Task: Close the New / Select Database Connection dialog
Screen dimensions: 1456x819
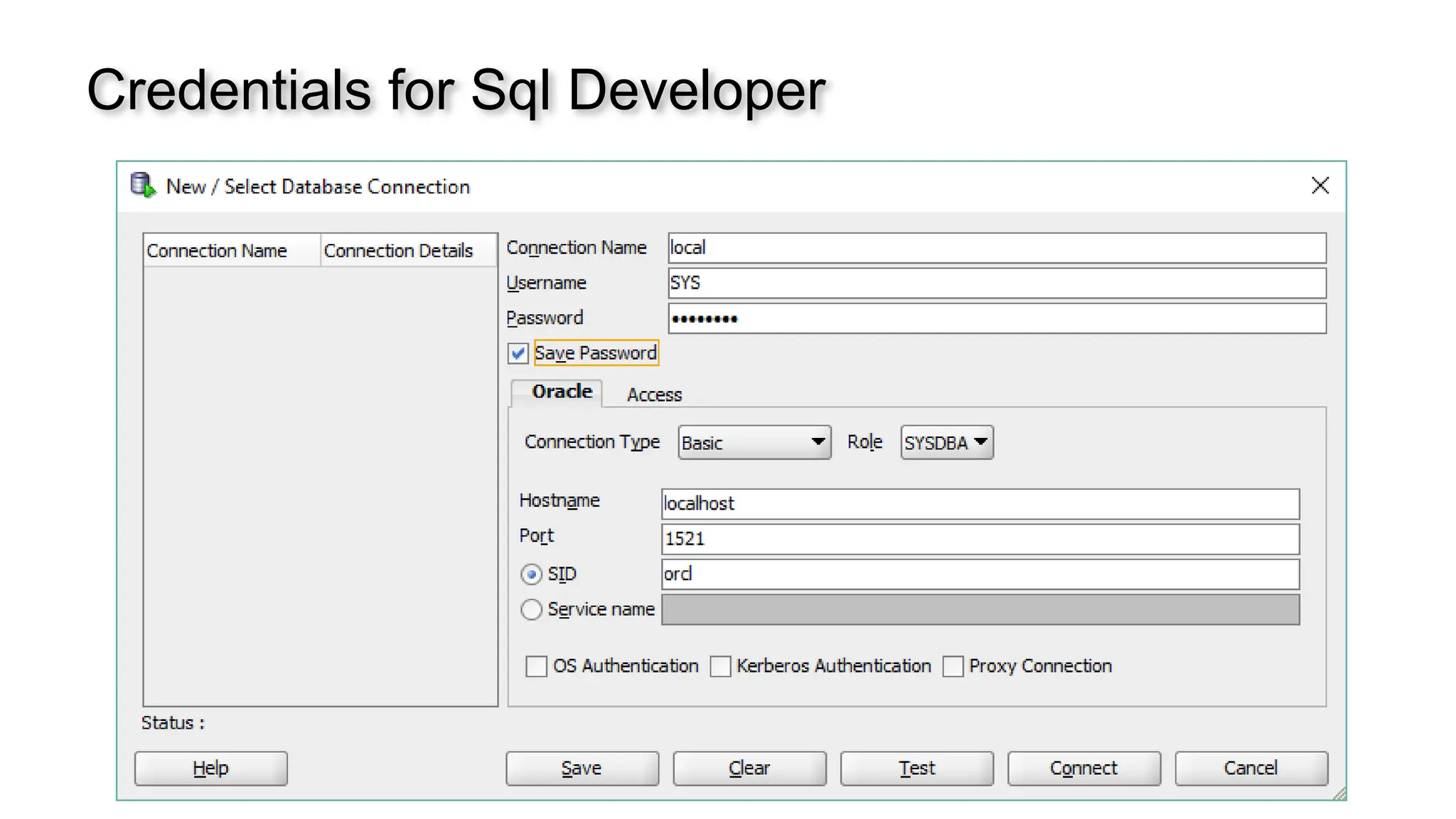Action: [x=1319, y=186]
